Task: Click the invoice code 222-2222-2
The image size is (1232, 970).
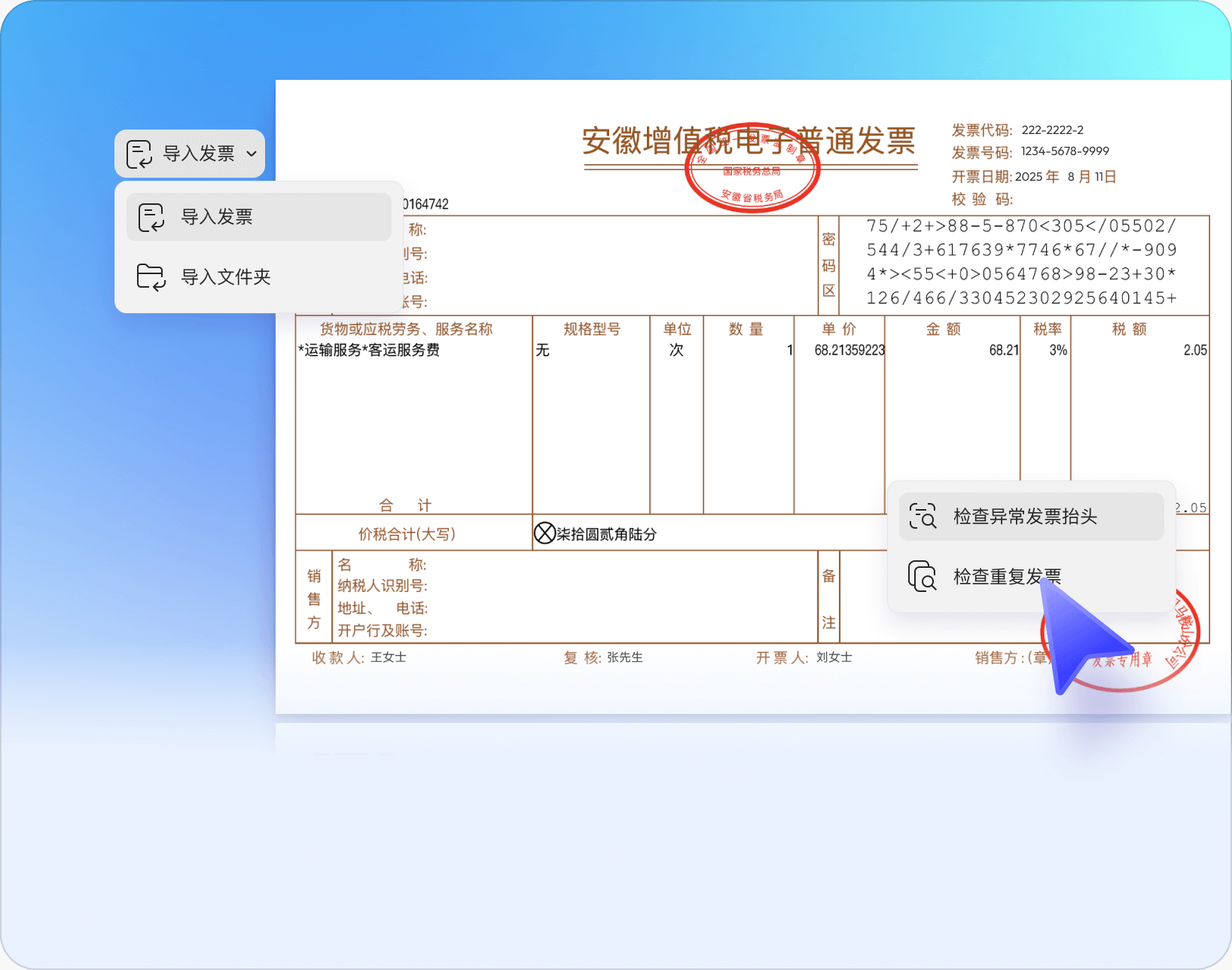Action: click(1052, 130)
